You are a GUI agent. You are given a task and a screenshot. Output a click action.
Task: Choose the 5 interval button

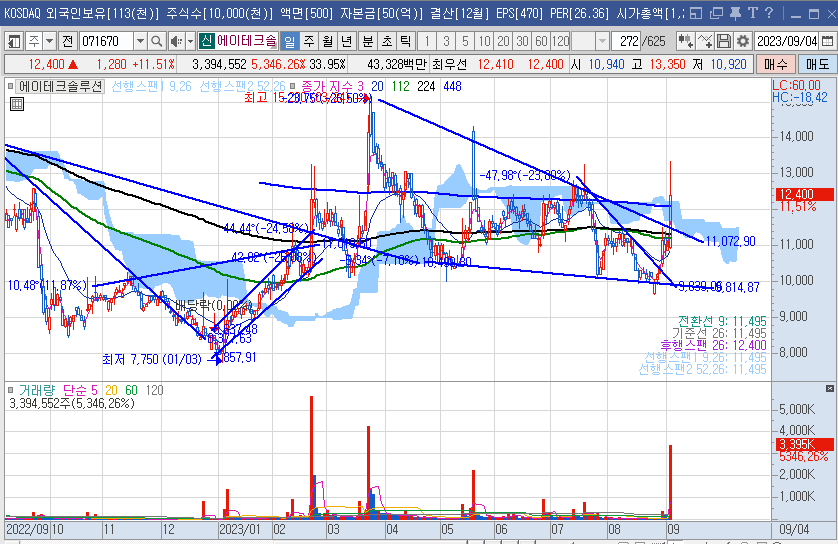tap(465, 41)
